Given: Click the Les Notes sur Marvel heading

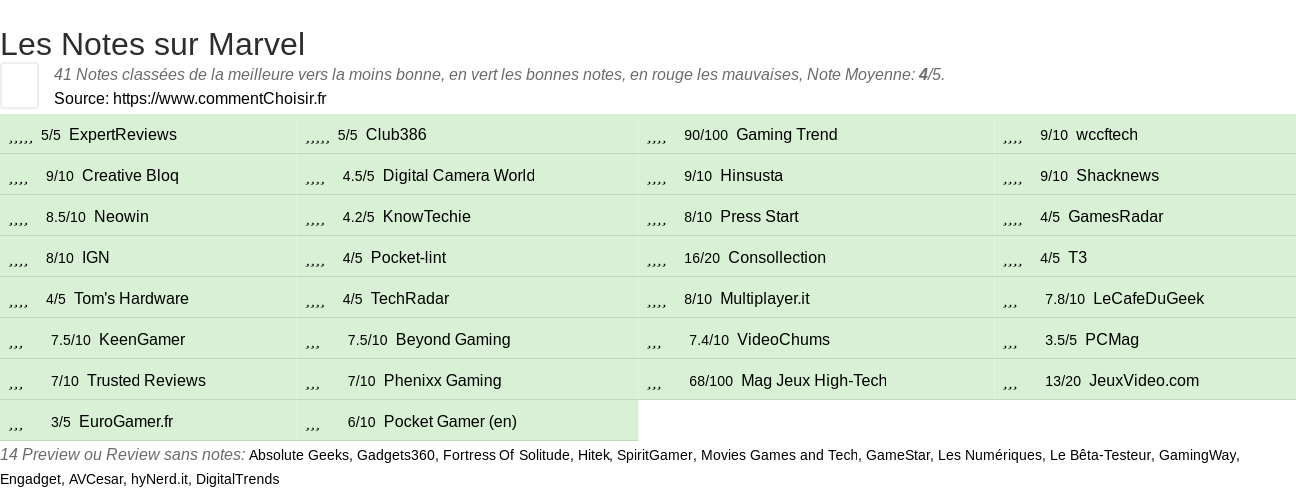Looking at the screenshot, I should pos(152,44).
